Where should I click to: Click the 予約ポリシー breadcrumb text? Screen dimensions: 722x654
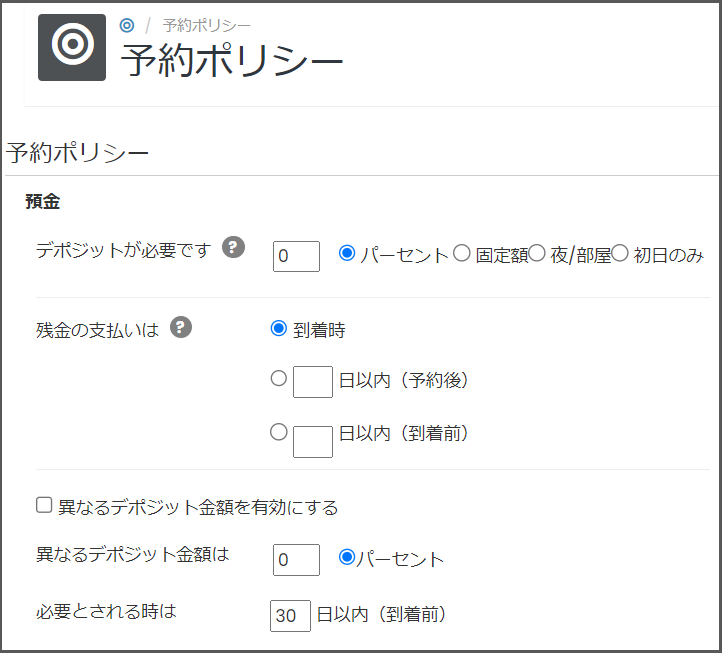[206, 25]
